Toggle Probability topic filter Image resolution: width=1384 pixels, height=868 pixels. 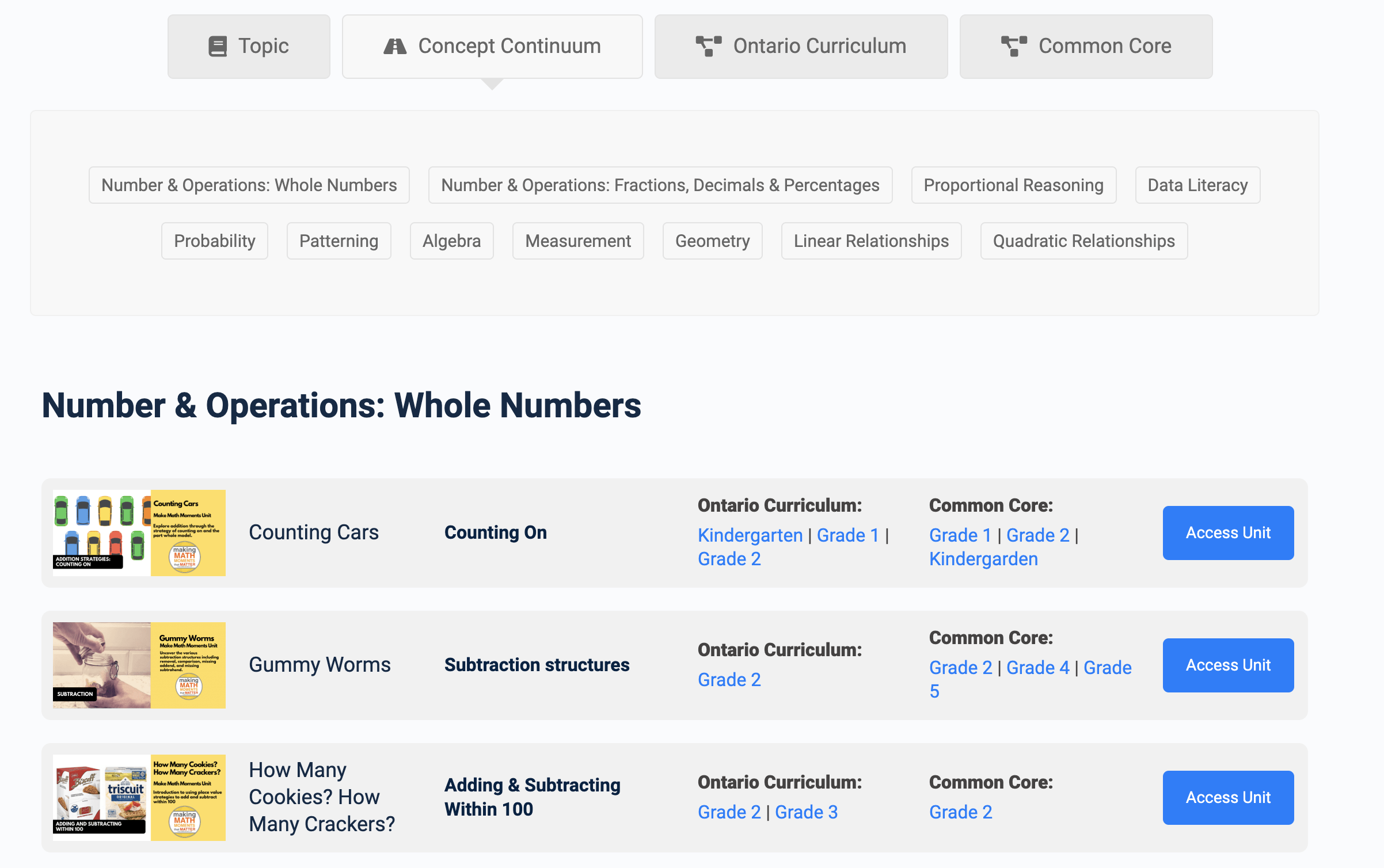[x=214, y=239]
